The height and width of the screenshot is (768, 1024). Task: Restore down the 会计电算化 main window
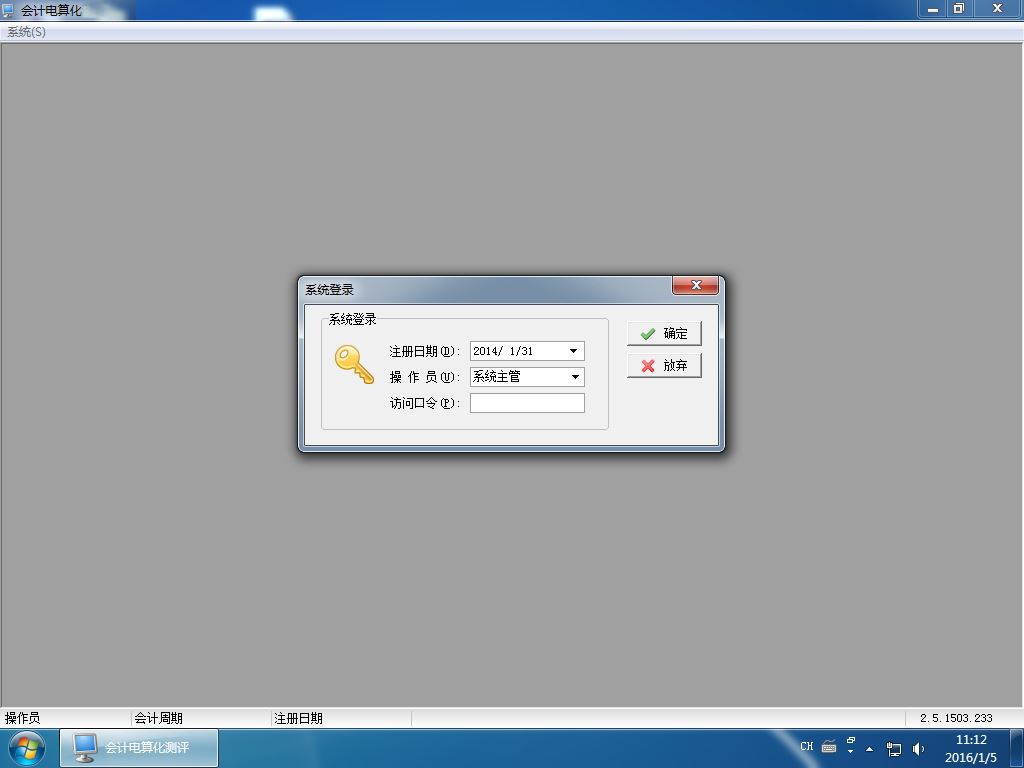(x=959, y=9)
